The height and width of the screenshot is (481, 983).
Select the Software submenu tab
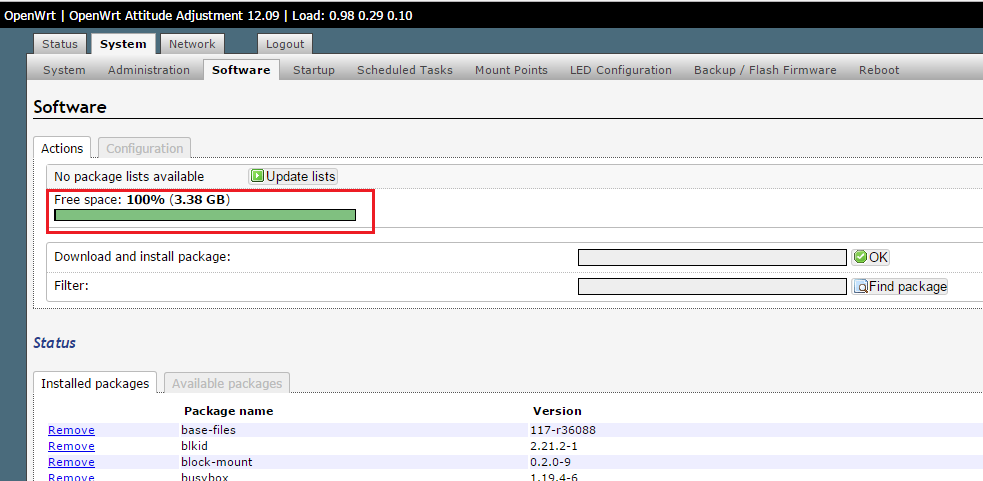coord(241,70)
